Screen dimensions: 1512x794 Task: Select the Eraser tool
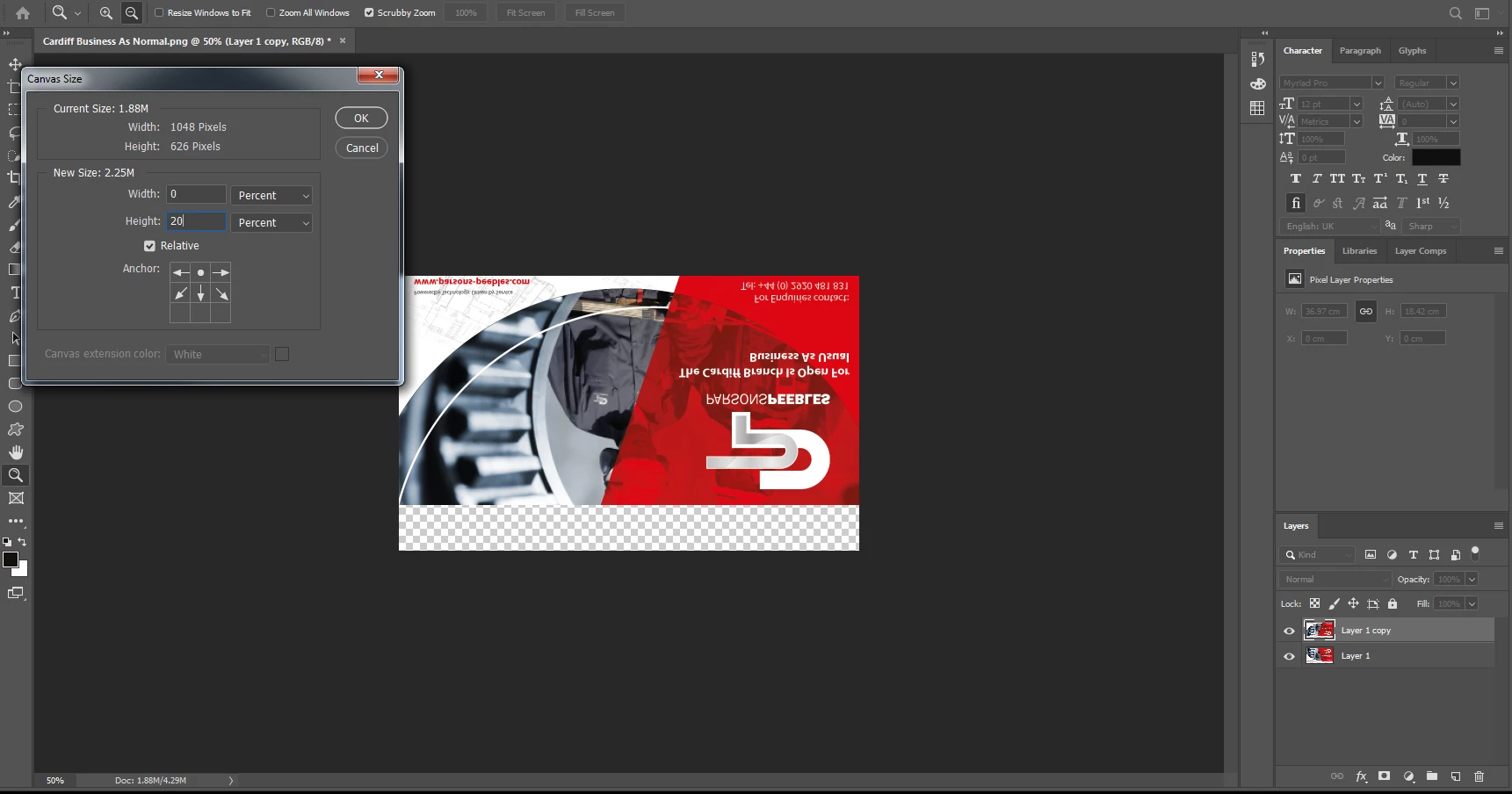click(14, 248)
